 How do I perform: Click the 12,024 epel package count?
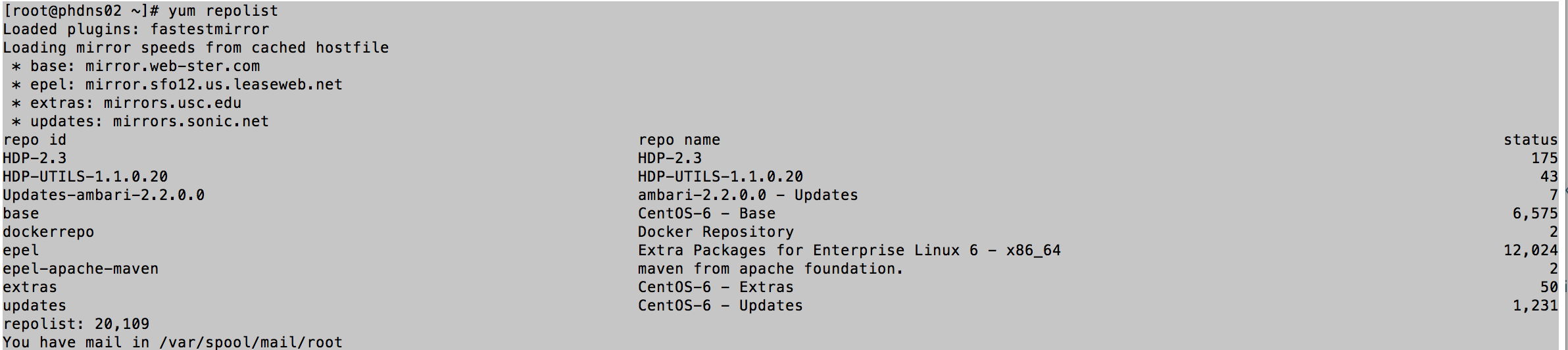(1530, 251)
